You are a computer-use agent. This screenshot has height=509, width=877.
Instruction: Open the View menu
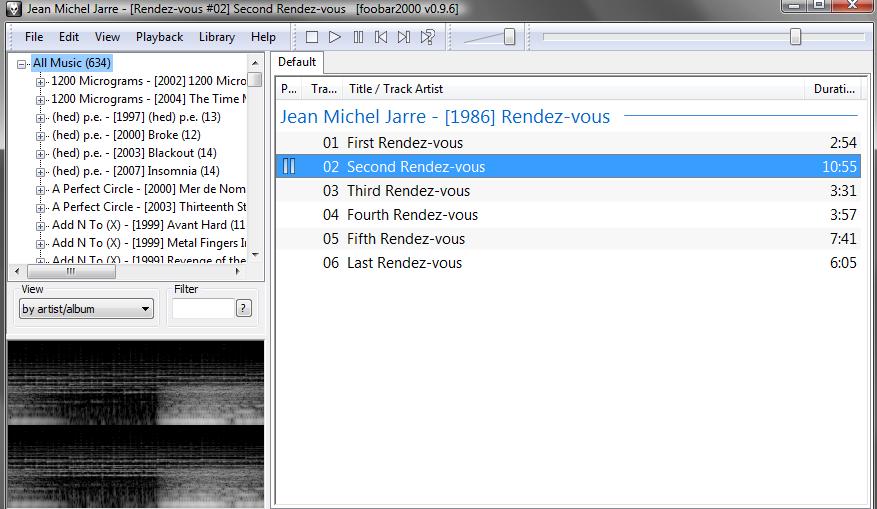point(107,37)
